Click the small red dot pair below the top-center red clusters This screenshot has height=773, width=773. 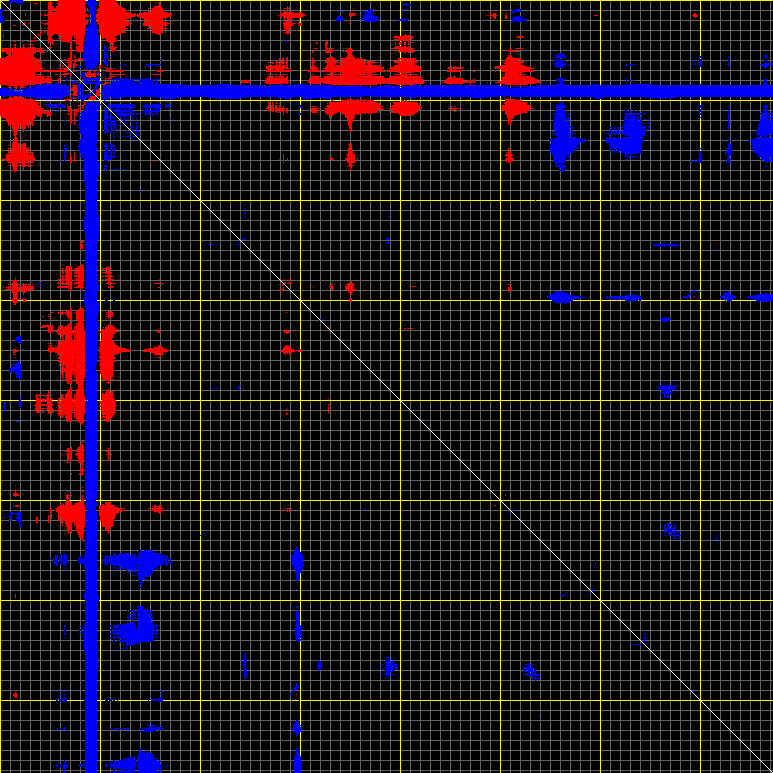click(x=350, y=288)
